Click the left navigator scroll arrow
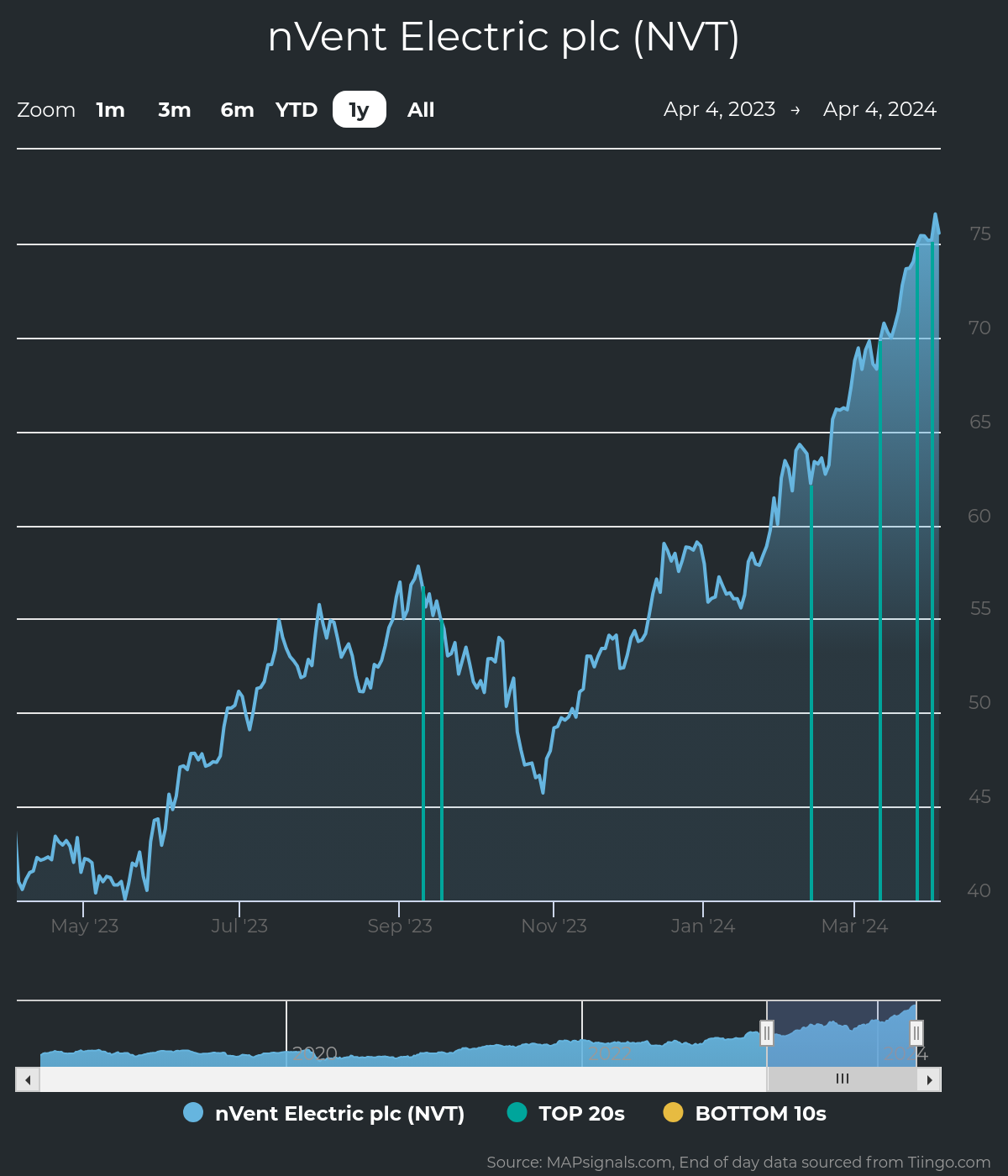This screenshot has width=1008, height=1176. 28,1079
